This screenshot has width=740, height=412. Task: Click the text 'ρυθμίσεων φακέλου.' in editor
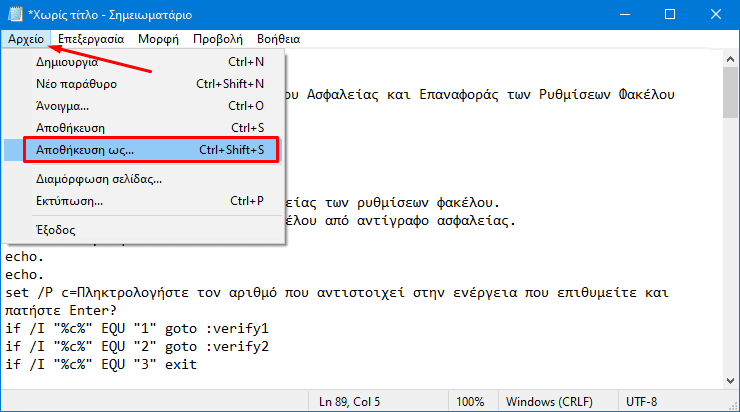click(x=428, y=203)
